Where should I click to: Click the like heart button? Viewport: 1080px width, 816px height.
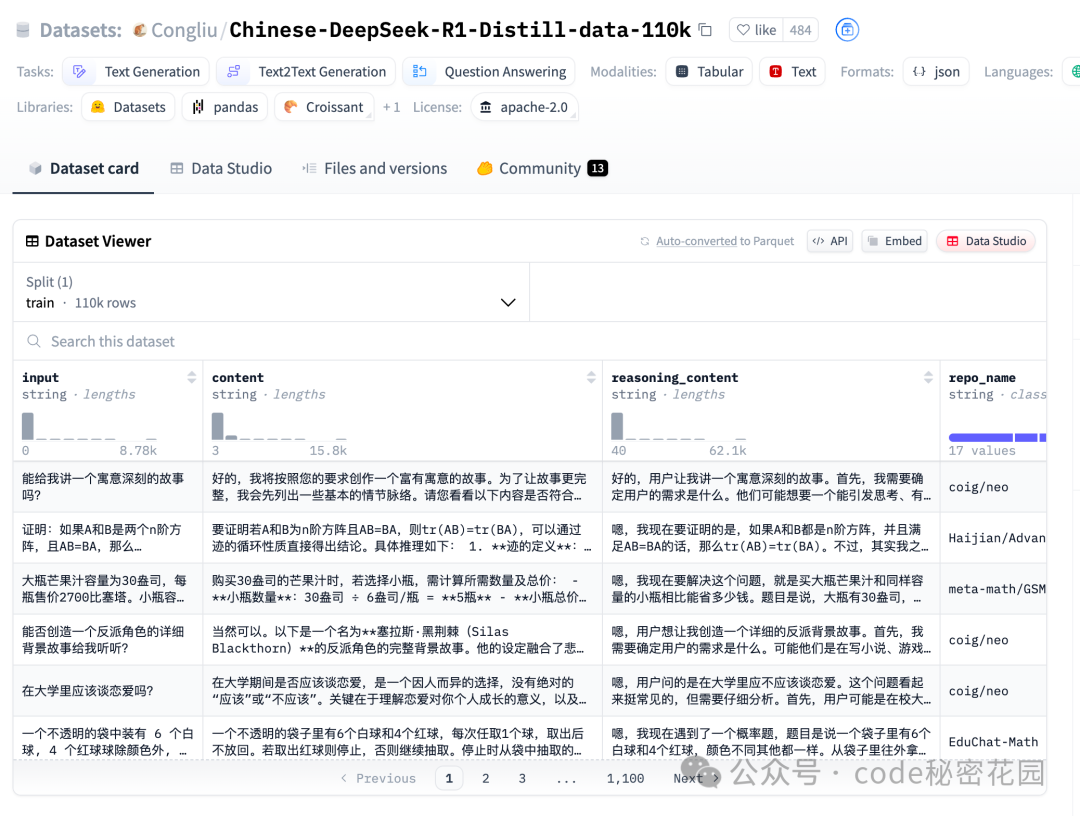click(x=756, y=30)
